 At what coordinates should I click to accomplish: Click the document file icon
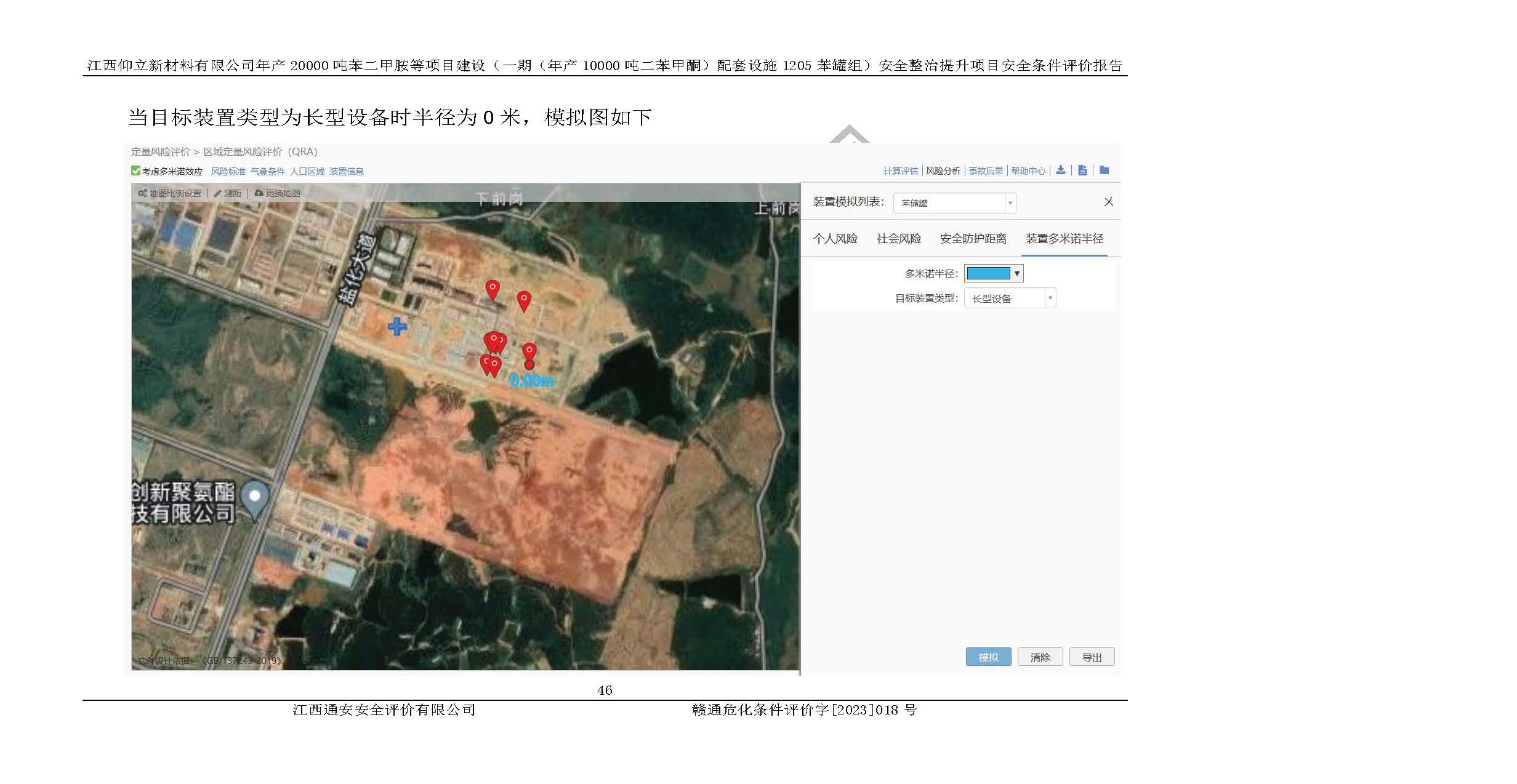pyautogui.click(x=1082, y=170)
